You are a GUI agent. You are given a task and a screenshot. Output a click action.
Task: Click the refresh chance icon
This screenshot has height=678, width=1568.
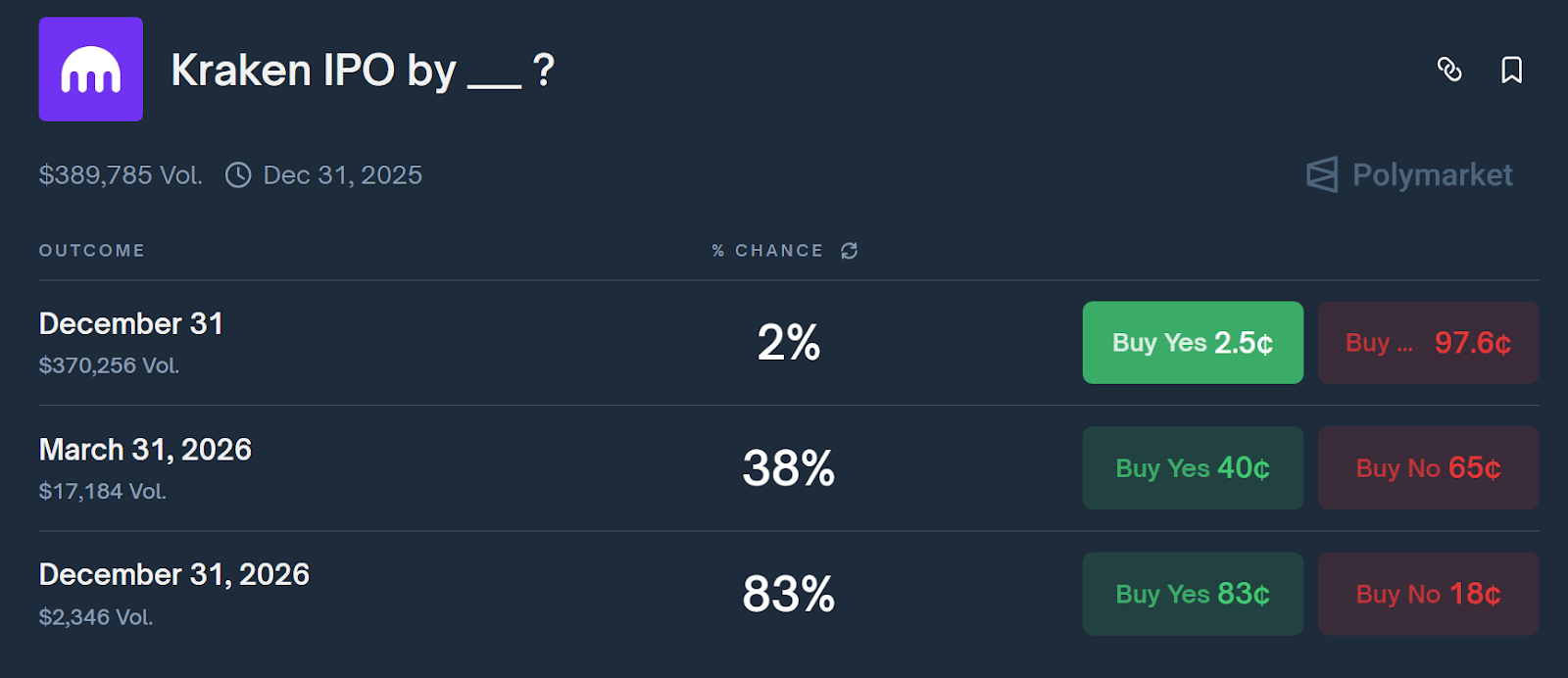849,251
